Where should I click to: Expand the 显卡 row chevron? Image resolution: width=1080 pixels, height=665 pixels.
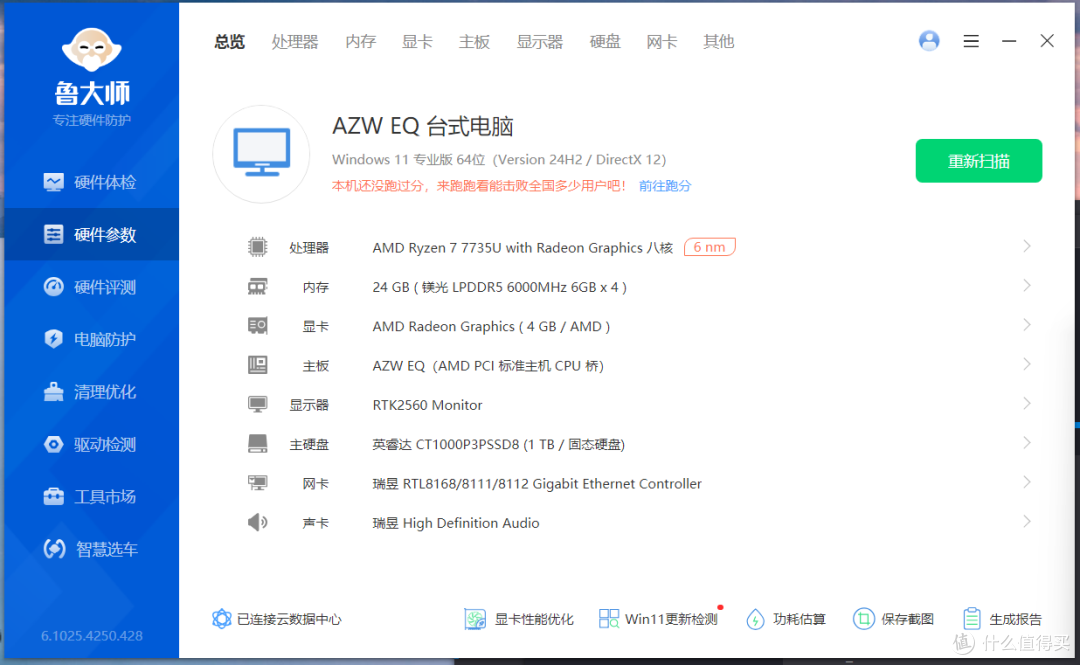tap(1027, 325)
